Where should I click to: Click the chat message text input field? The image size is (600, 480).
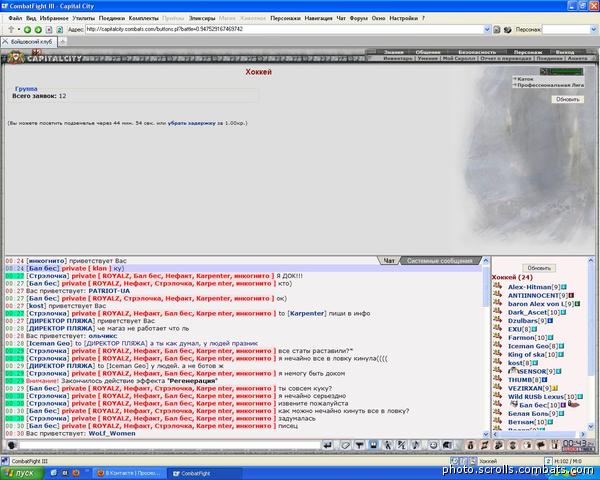coord(170,445)
